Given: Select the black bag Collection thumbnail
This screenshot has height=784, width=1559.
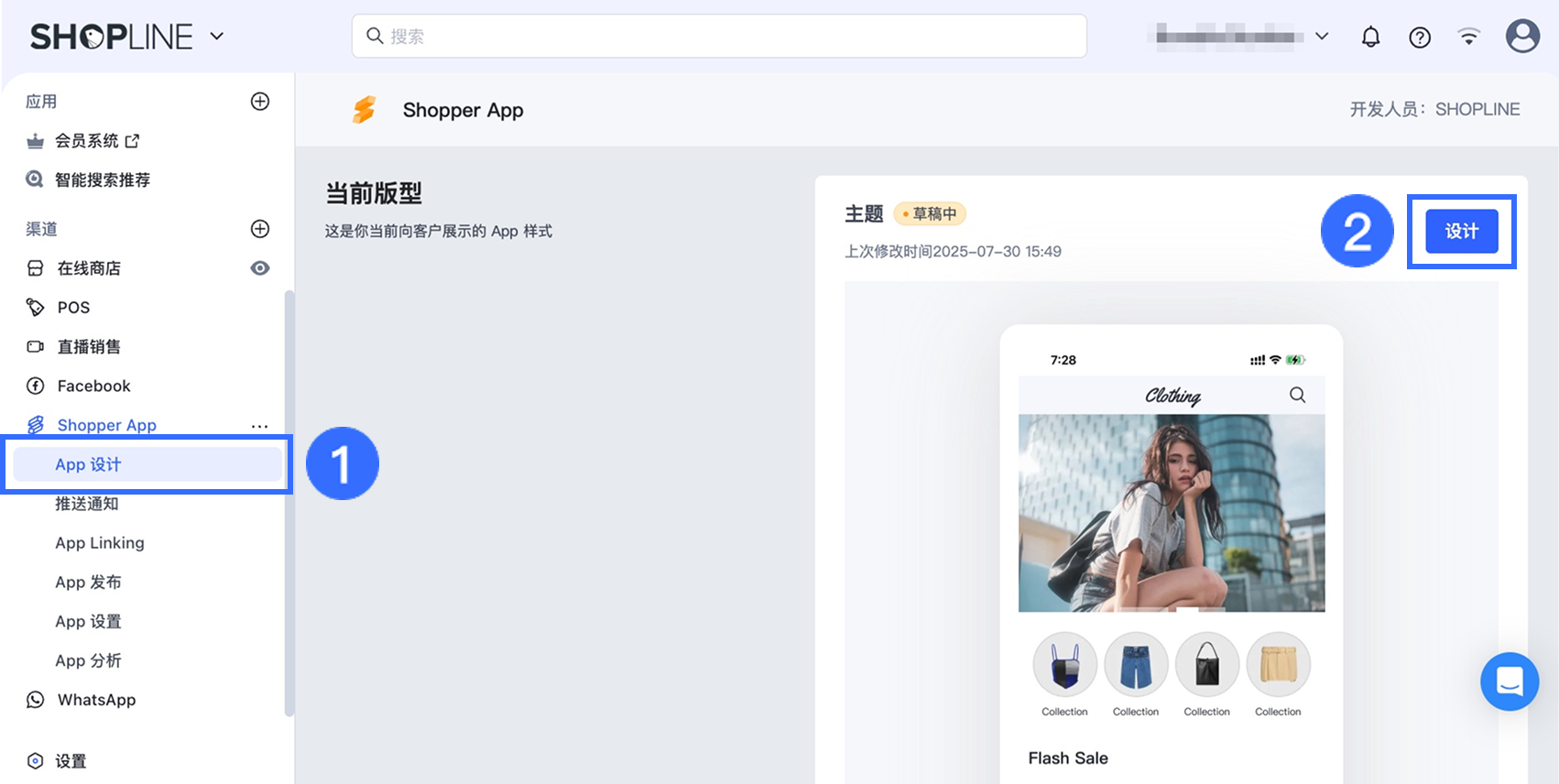Looking at the screenshot, I should [x=1207, y=664].
